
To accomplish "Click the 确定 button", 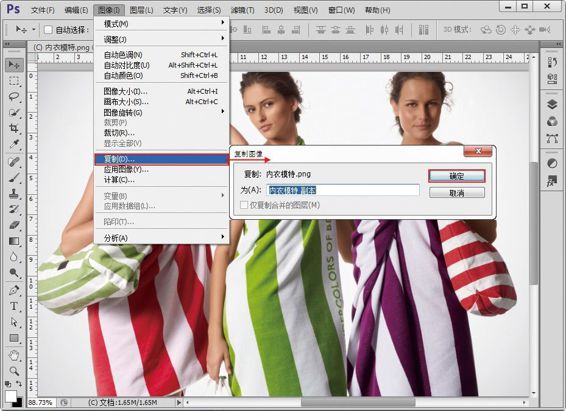I will click(x=457, y=176).
